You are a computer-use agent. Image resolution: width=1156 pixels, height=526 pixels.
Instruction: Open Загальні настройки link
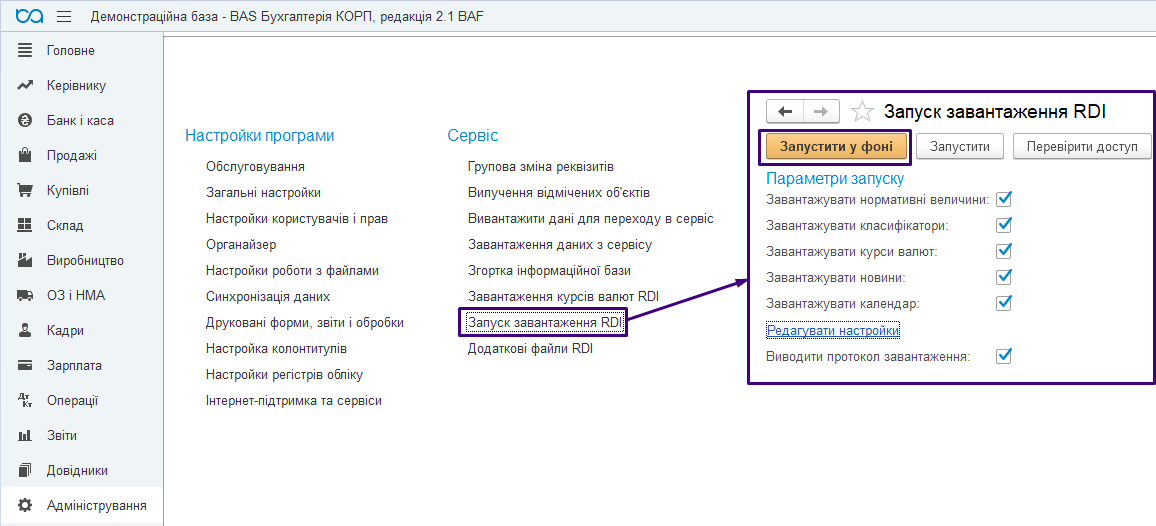[263, 193]
